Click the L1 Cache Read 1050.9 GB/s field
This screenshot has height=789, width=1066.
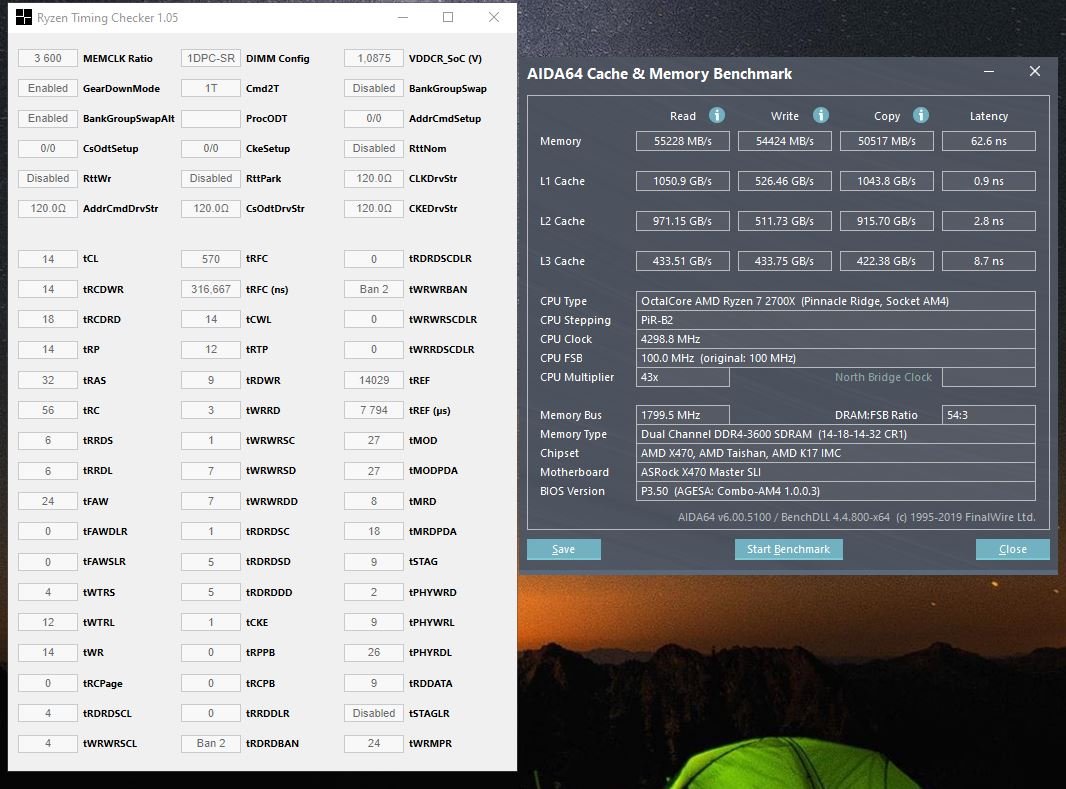[x=683, y=181]
